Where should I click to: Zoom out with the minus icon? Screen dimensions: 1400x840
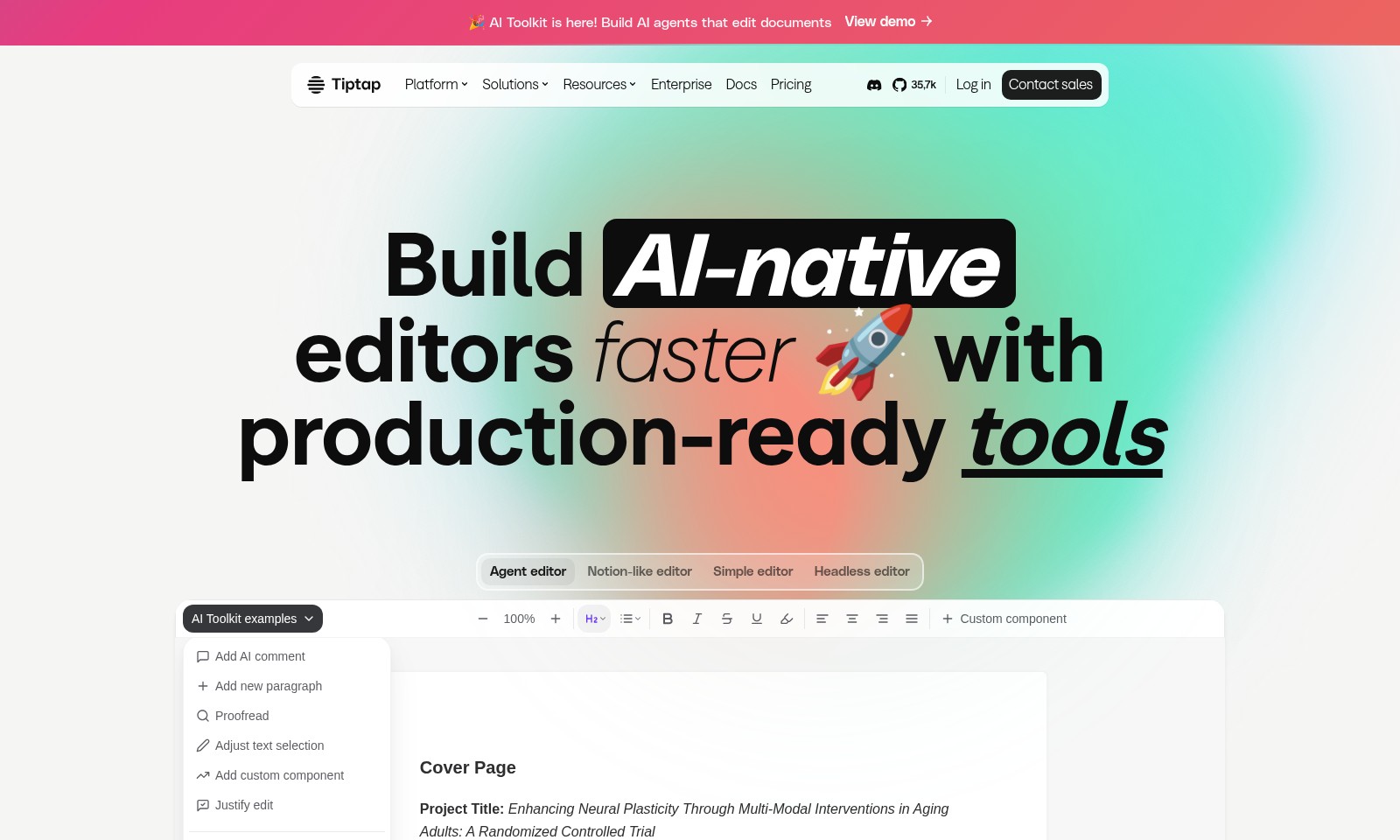[x=482, y=619]
